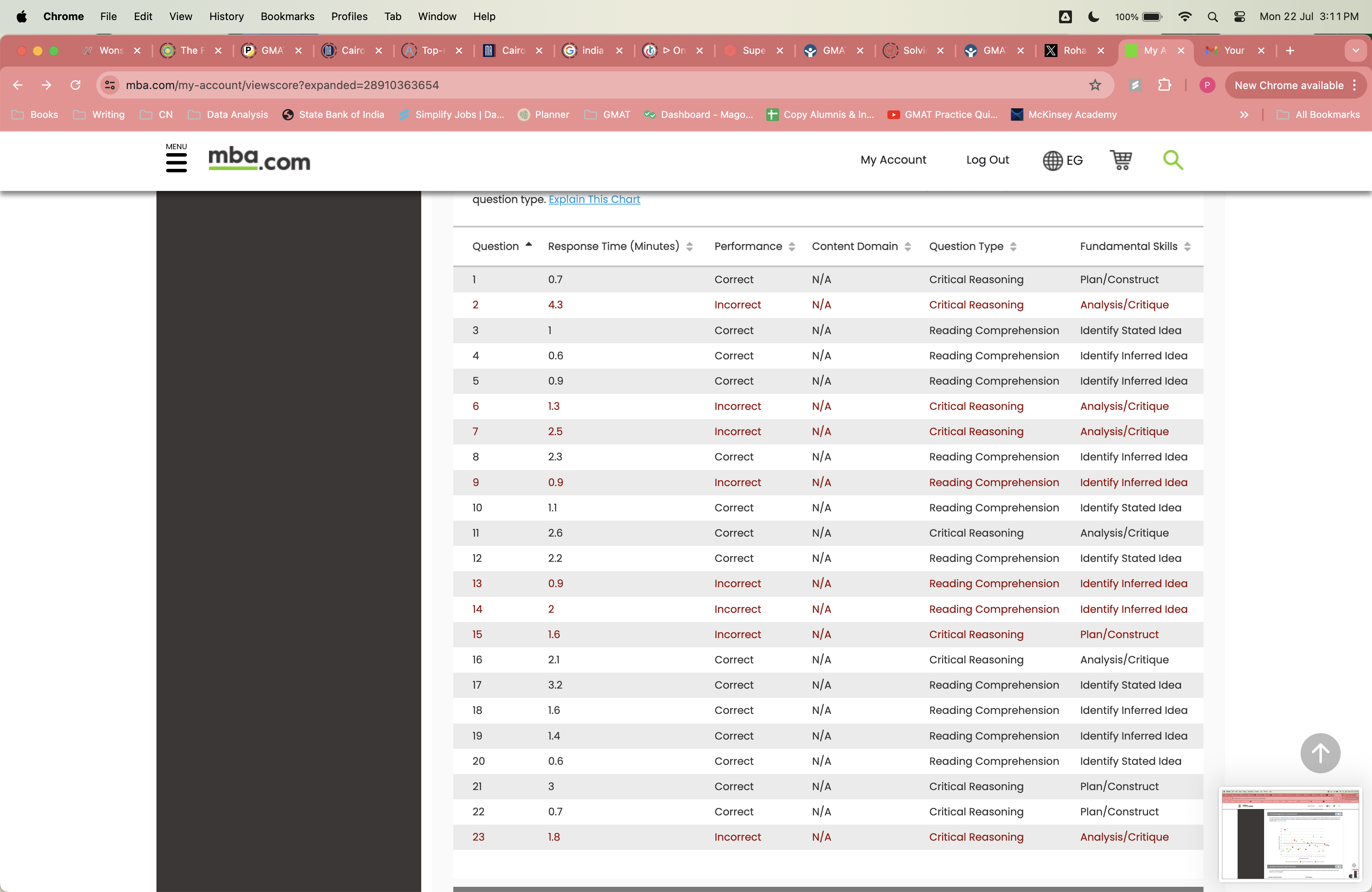Reload the page with the refresh icon
This screenshot has height=892, width=1372.
coord(75,85)
